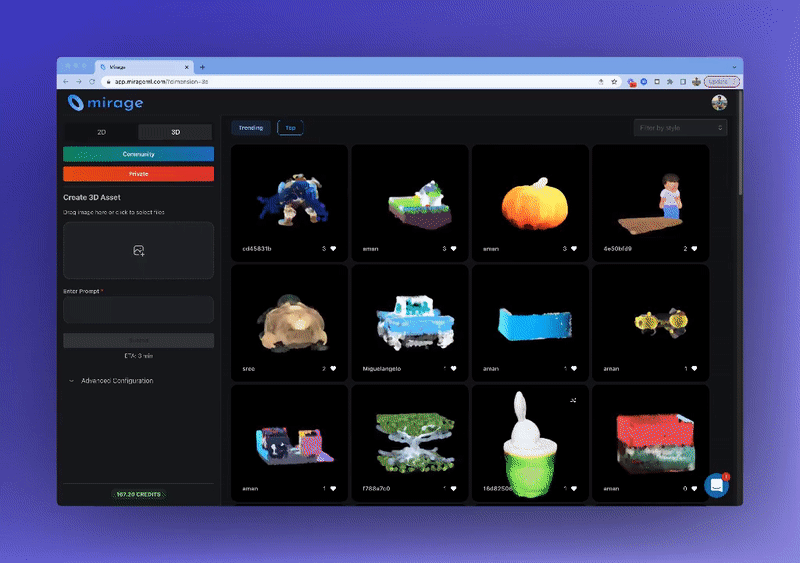This screenshot has width=800, height=563.
Task: Click the heart icon on the cd45831b asset
Action: (333, 248)
